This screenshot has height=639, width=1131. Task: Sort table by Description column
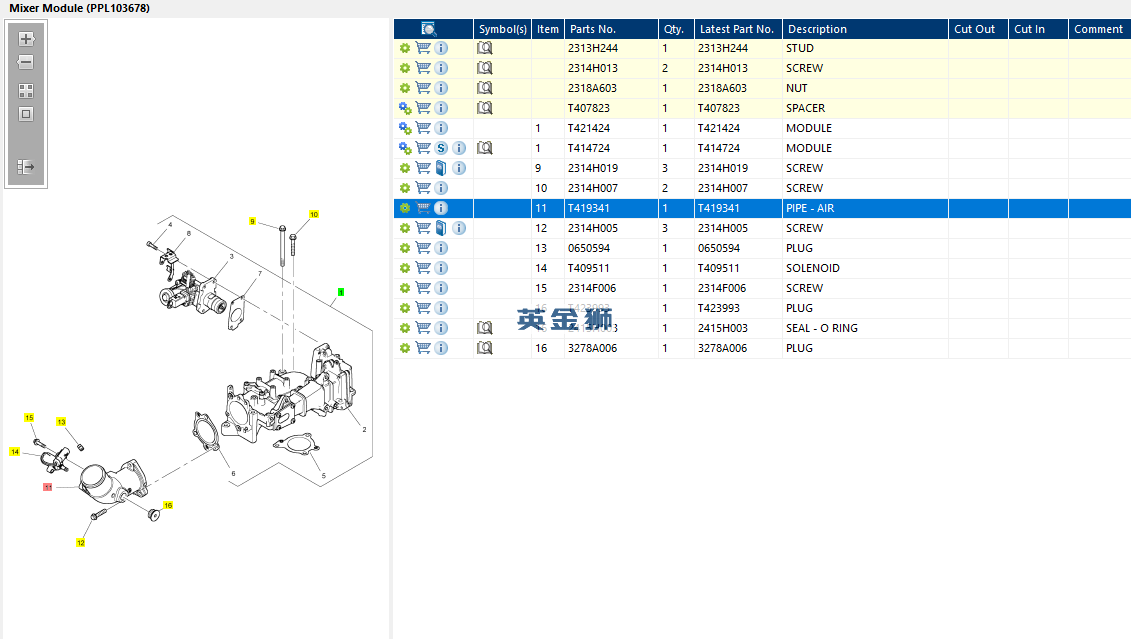pos(865,29)
